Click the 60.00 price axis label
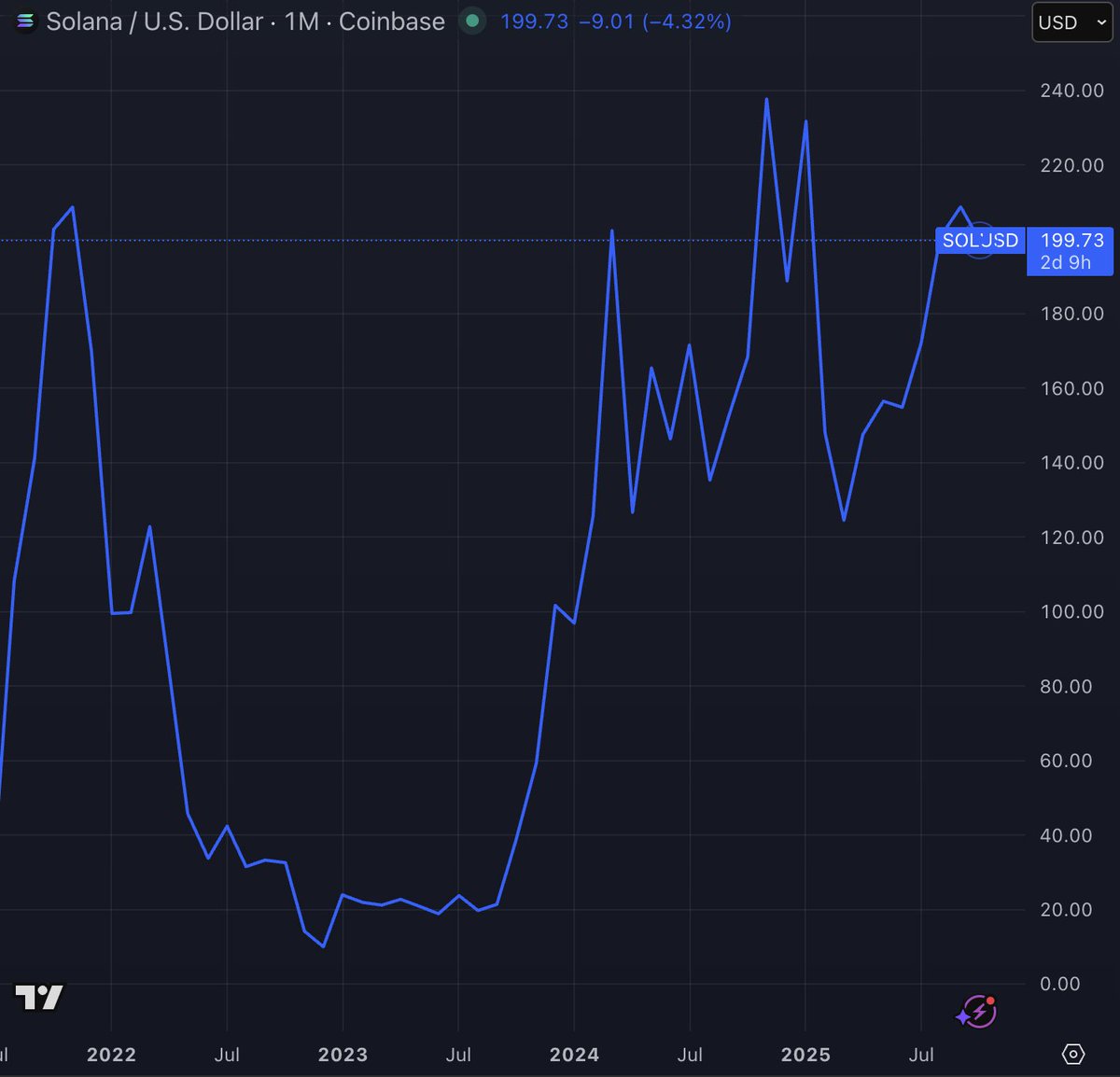This screenshot has width=1120, height=1077. coord(1066,761)
